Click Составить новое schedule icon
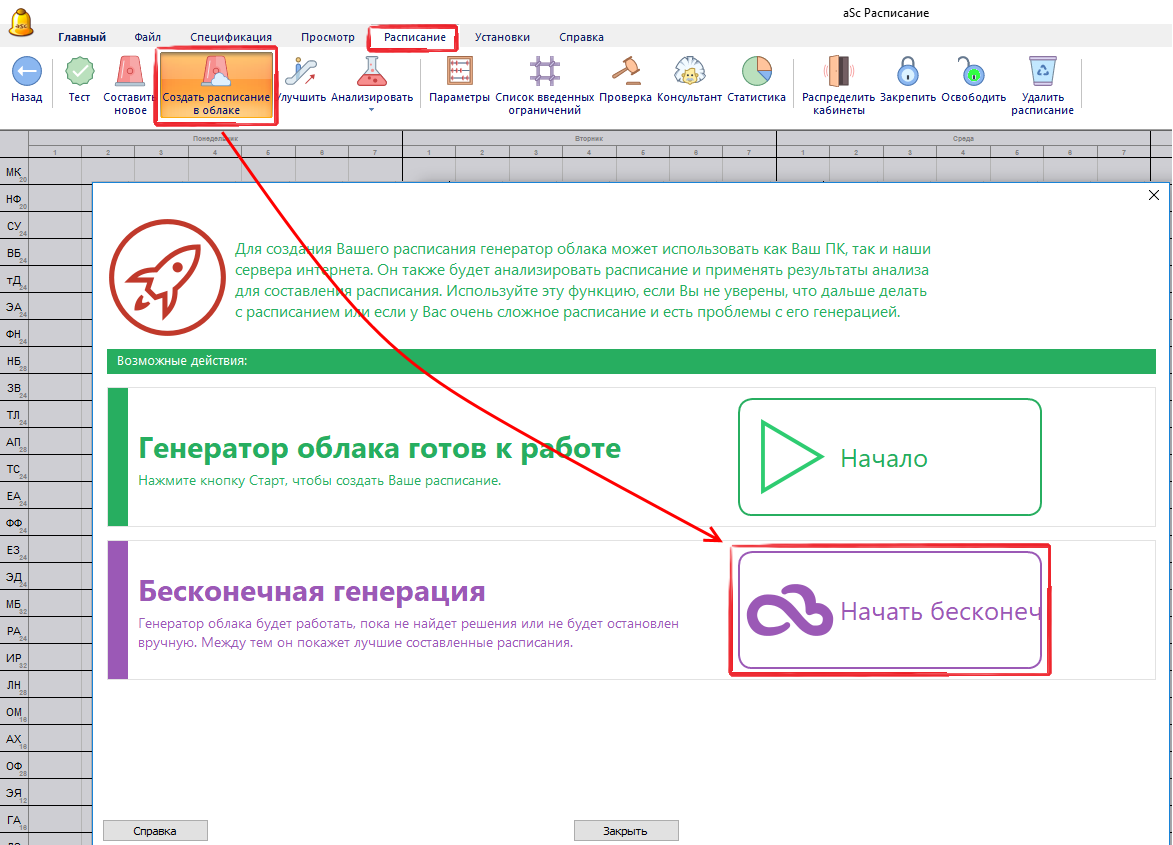The image size is (1173, 845). 131,73
